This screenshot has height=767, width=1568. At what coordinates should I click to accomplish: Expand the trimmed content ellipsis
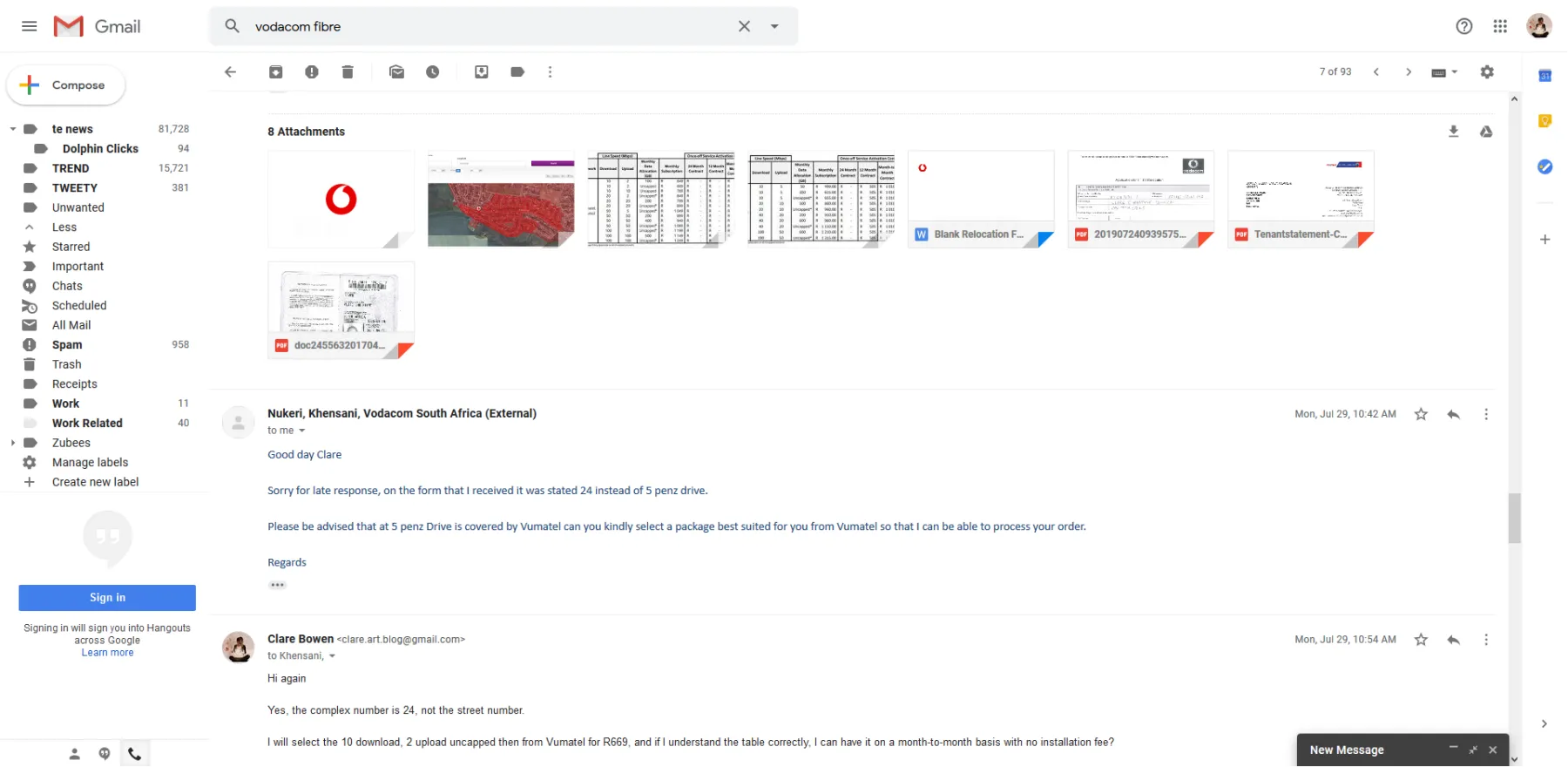coord(277,585)
